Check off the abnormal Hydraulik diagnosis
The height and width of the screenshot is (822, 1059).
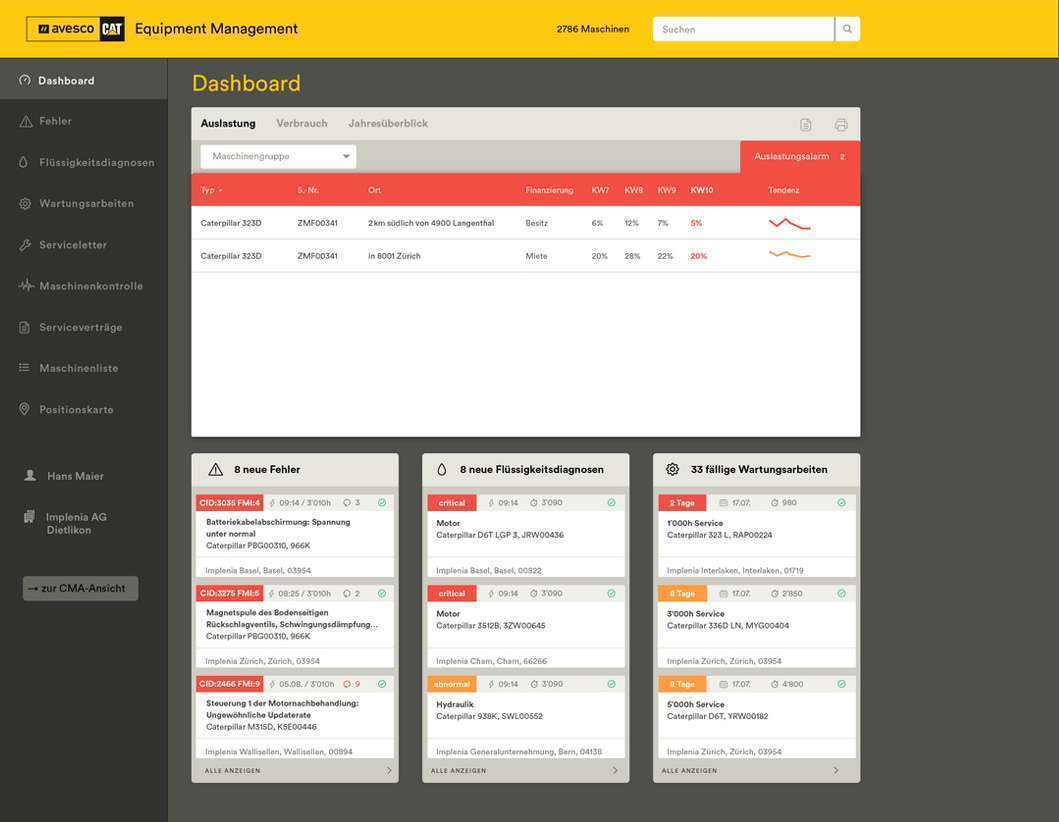[611, 684]
